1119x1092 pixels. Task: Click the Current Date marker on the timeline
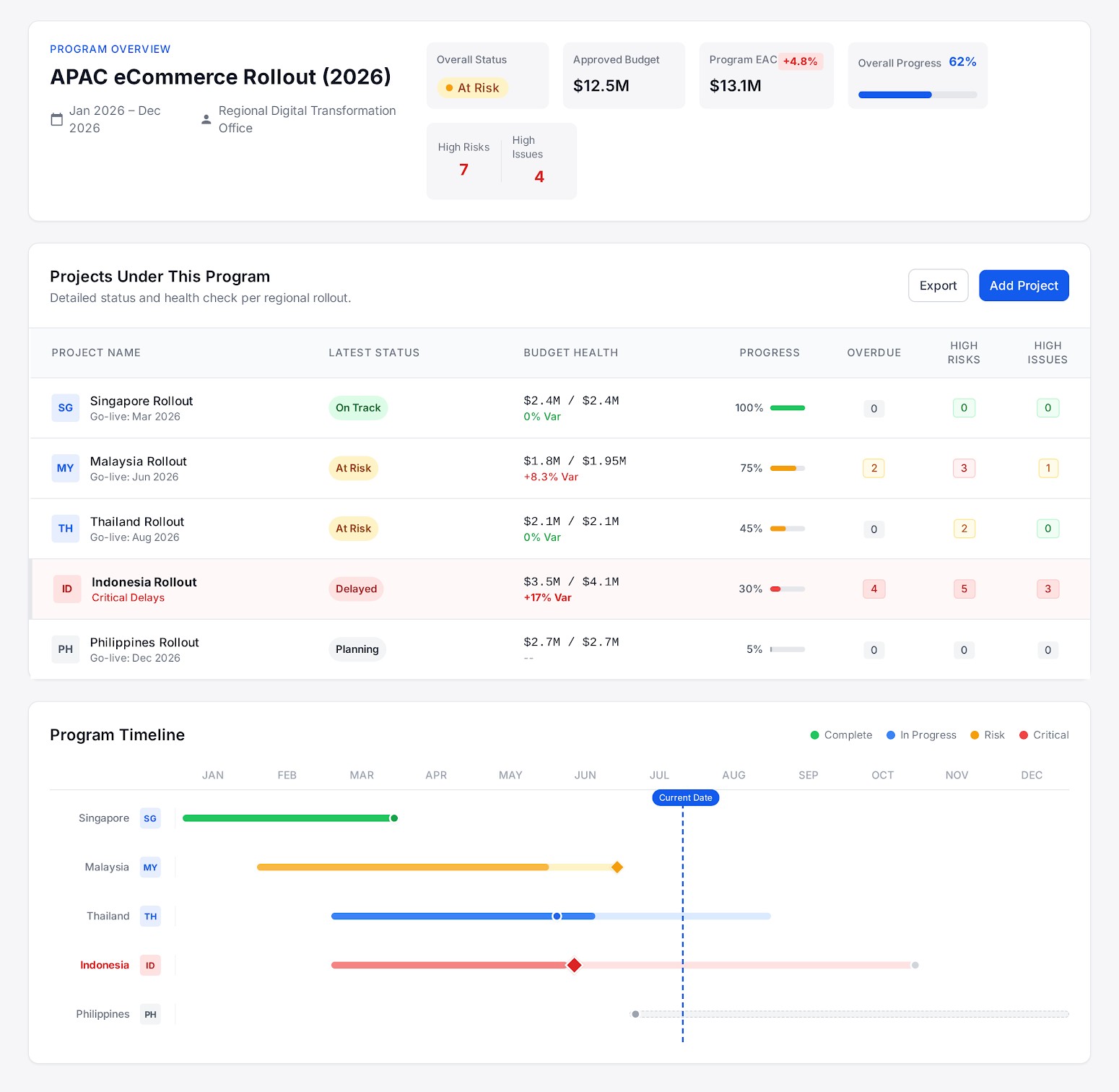click(684, 797)
